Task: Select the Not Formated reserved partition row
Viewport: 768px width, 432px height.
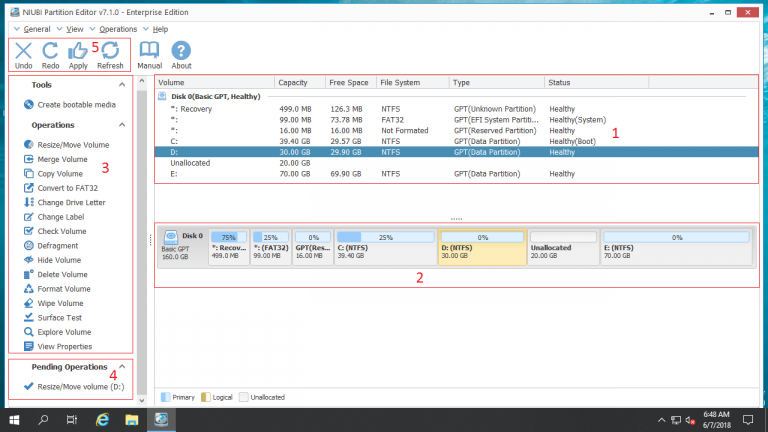Action: [x=456, y=130]
